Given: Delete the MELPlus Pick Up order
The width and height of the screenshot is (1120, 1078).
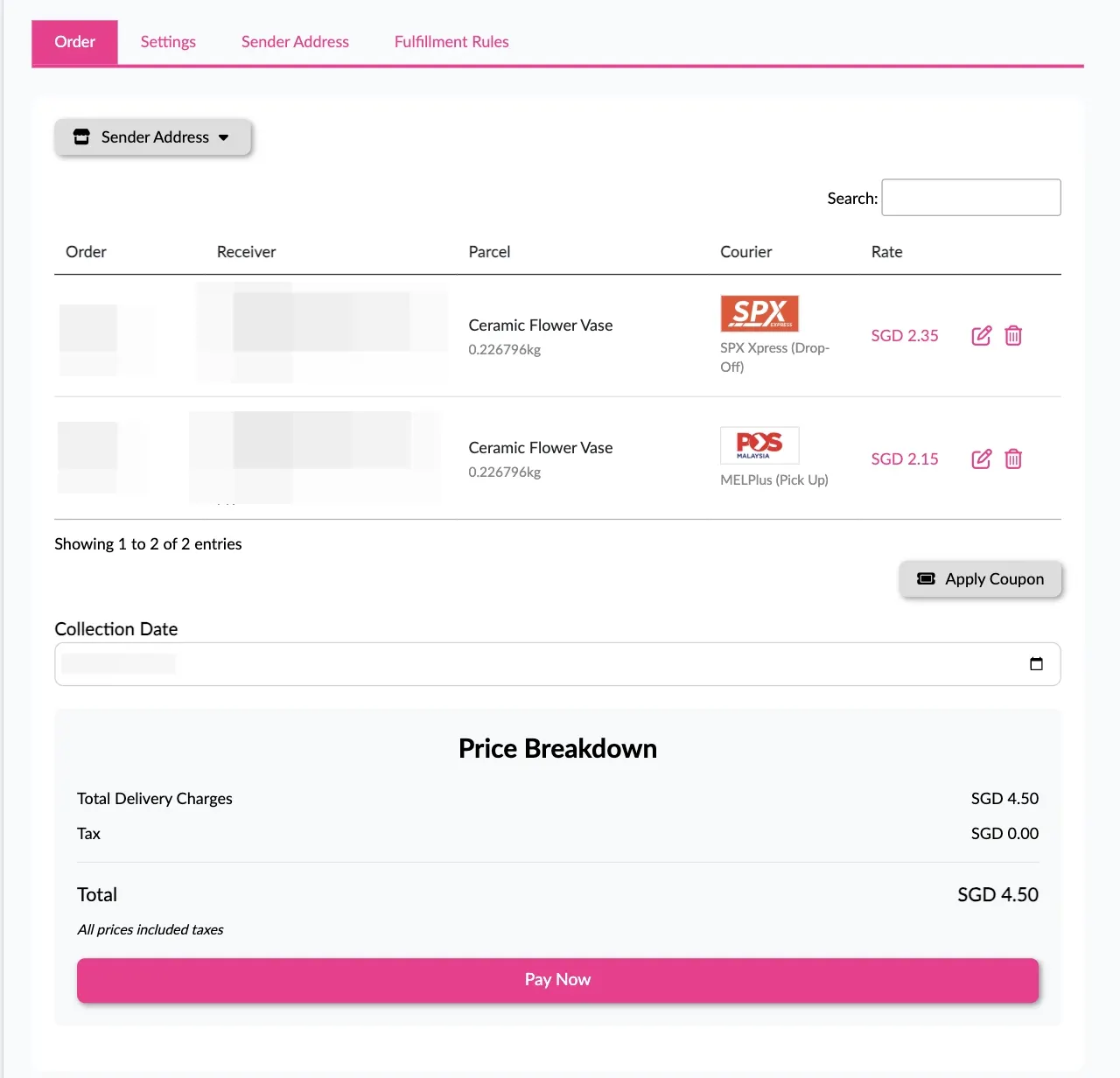Looking at the screenshot, I should coord(1013,458).
